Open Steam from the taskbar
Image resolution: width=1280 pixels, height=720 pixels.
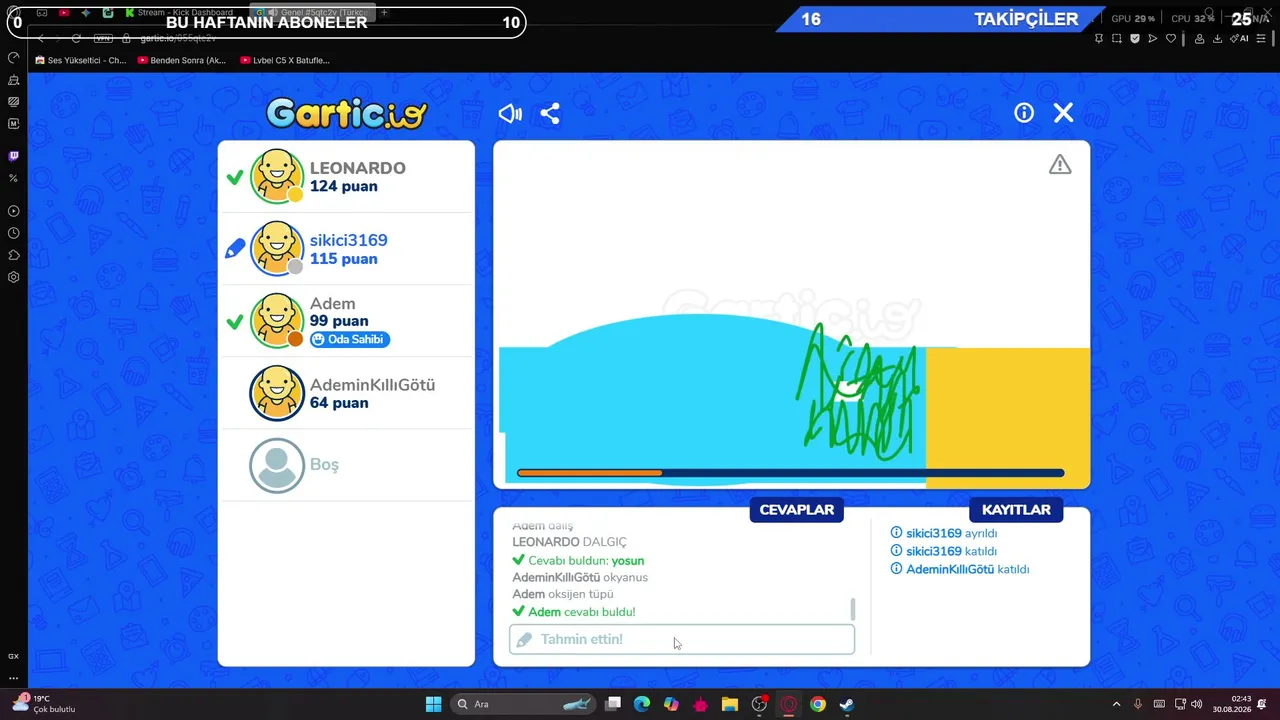tap(847, 704)
